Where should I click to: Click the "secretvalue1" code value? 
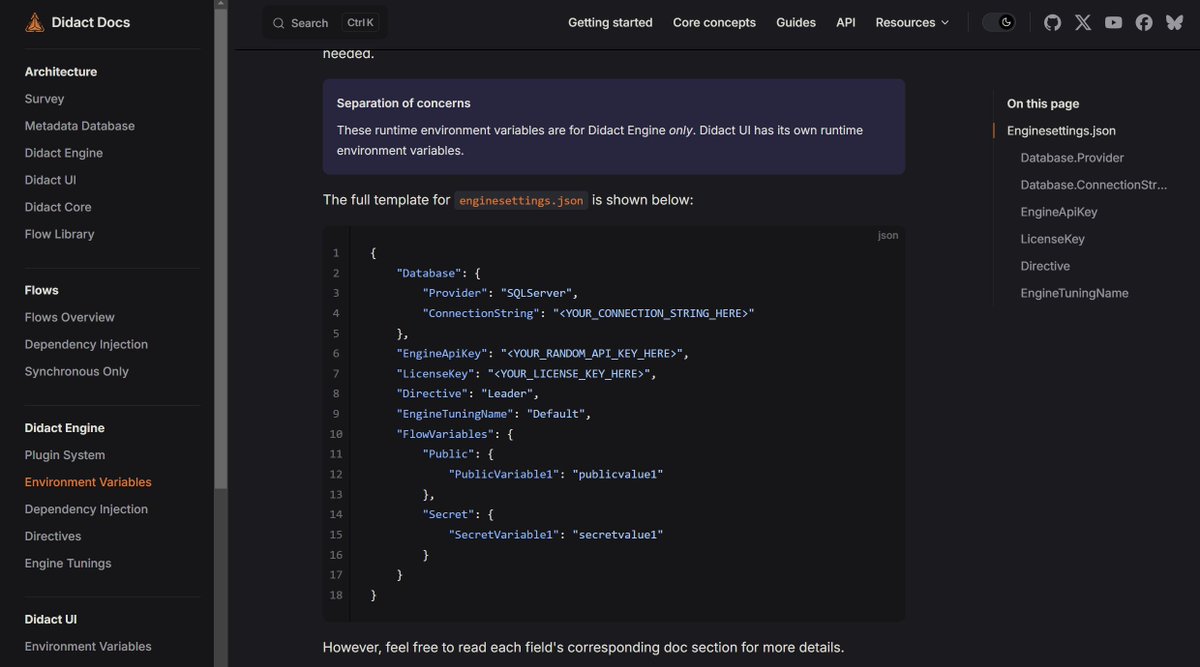point(618,534)
